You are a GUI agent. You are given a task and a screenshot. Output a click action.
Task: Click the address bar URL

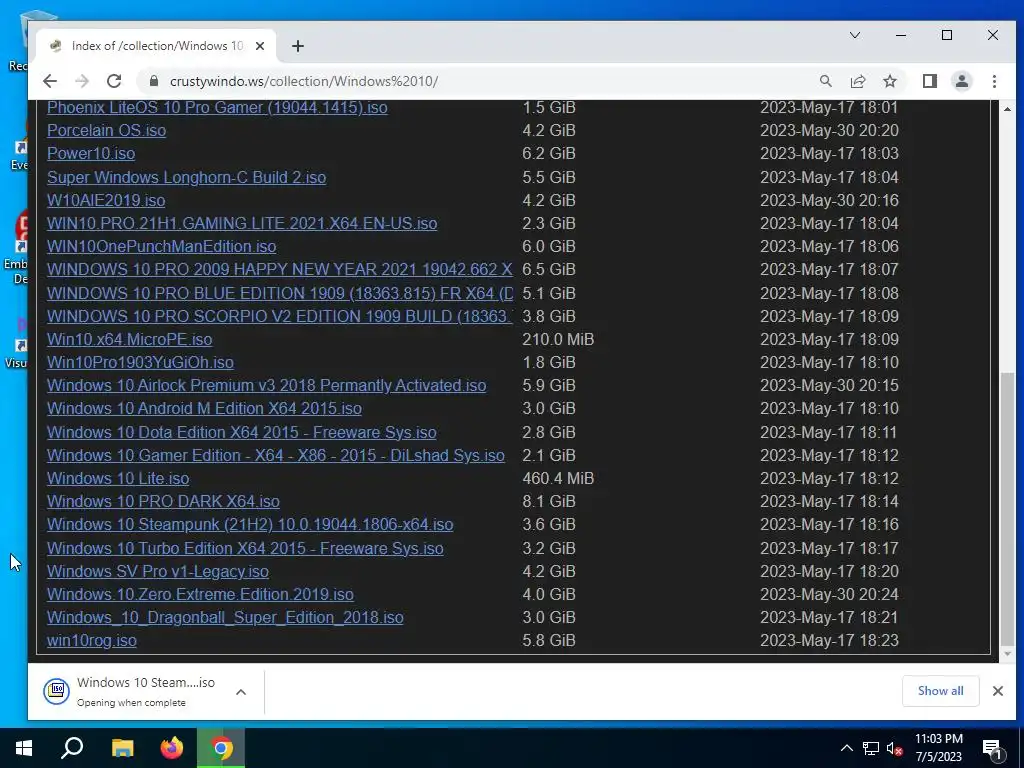[x=304, y=81]
